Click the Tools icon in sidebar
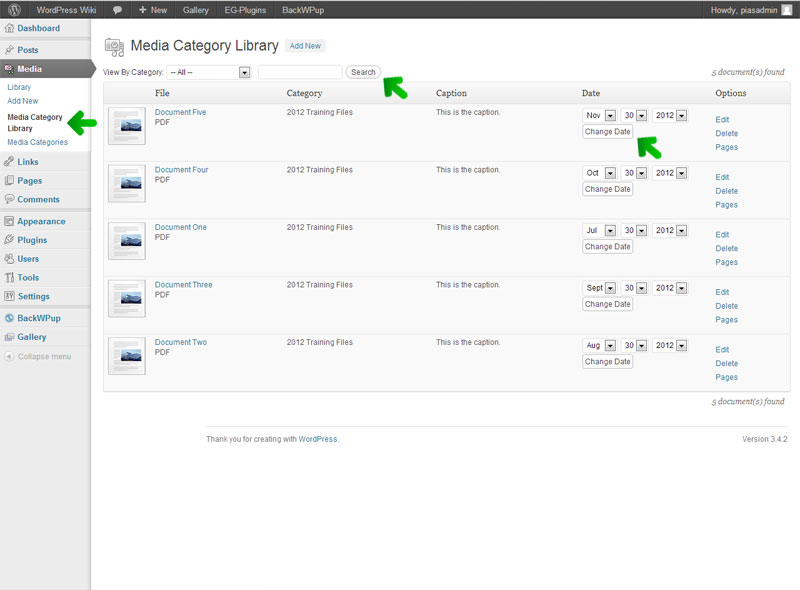Screen dimensions: 800x590 click(9, 278)
